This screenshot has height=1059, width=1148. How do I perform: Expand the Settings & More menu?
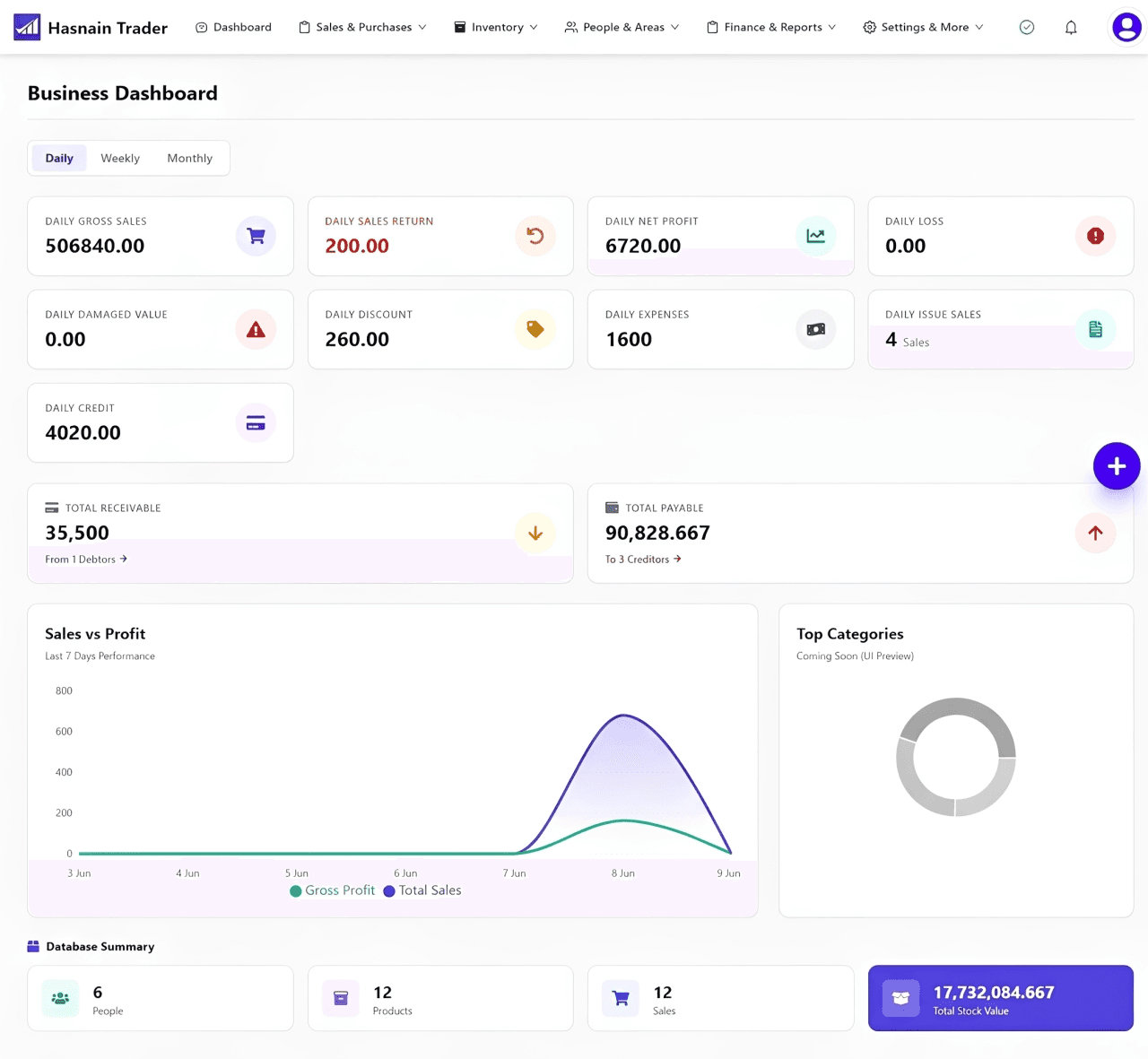tap(923, 27)
